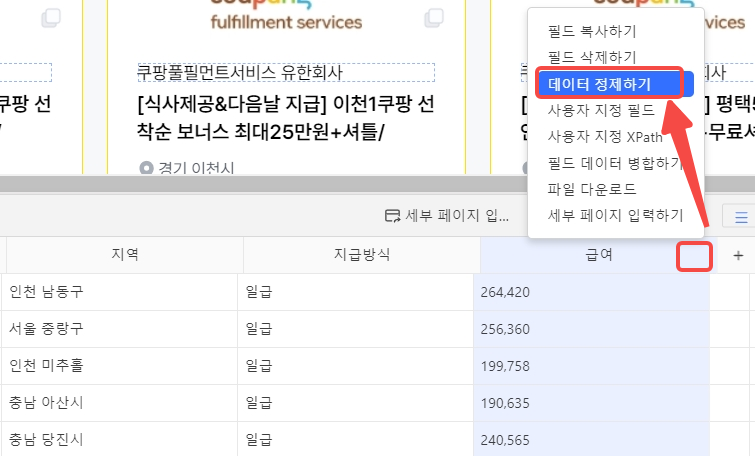Choose 사용자 지정 필드 in menu
Screen dimensions: 755x456
click(x=600, y=110)
